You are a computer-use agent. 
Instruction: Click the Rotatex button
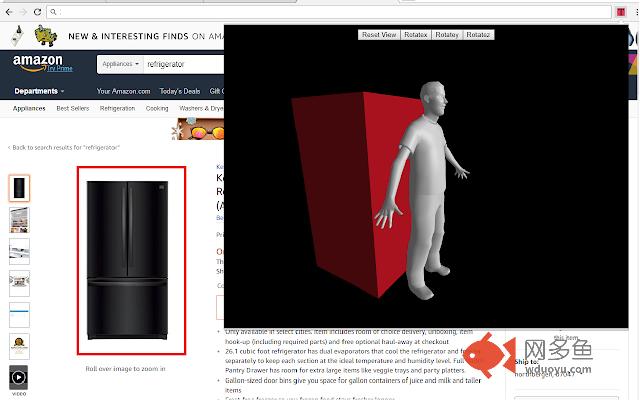[416, 35]
